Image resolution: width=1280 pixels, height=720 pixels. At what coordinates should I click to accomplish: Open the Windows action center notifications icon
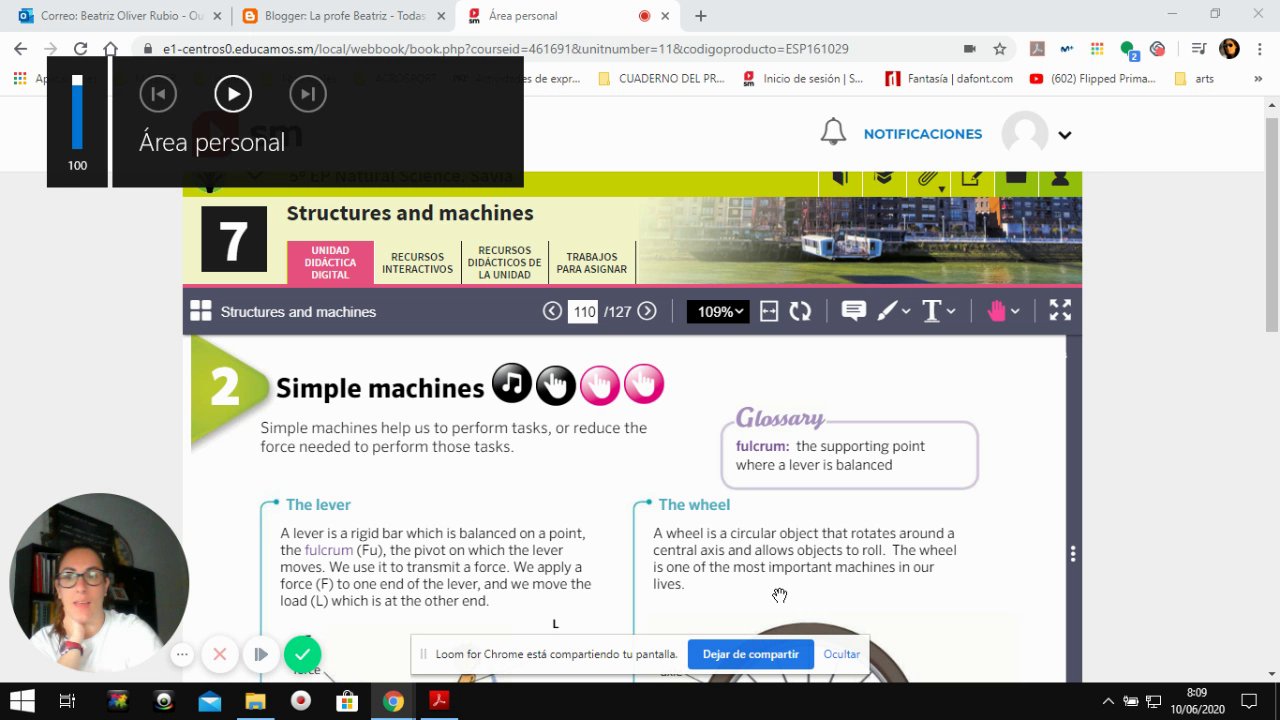click(1248, 701)
